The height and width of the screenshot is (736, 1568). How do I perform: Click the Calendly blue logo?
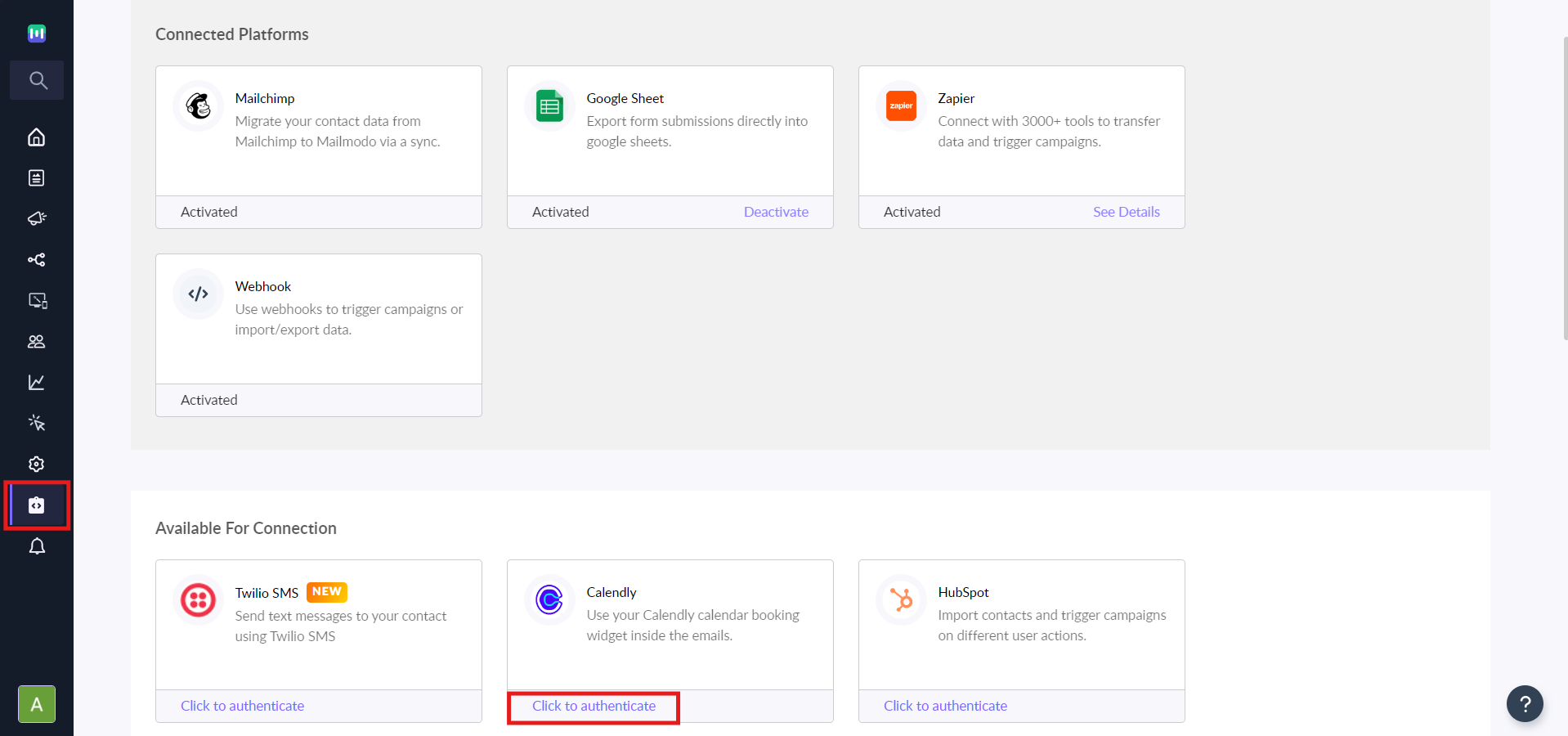pos(549,599)
